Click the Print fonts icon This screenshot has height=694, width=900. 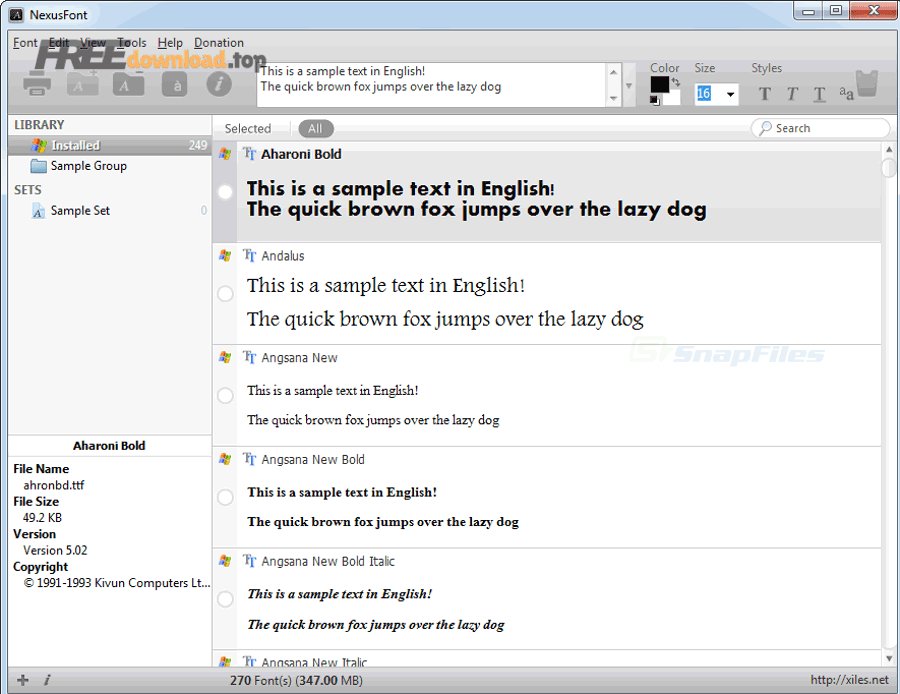(37, 84)
